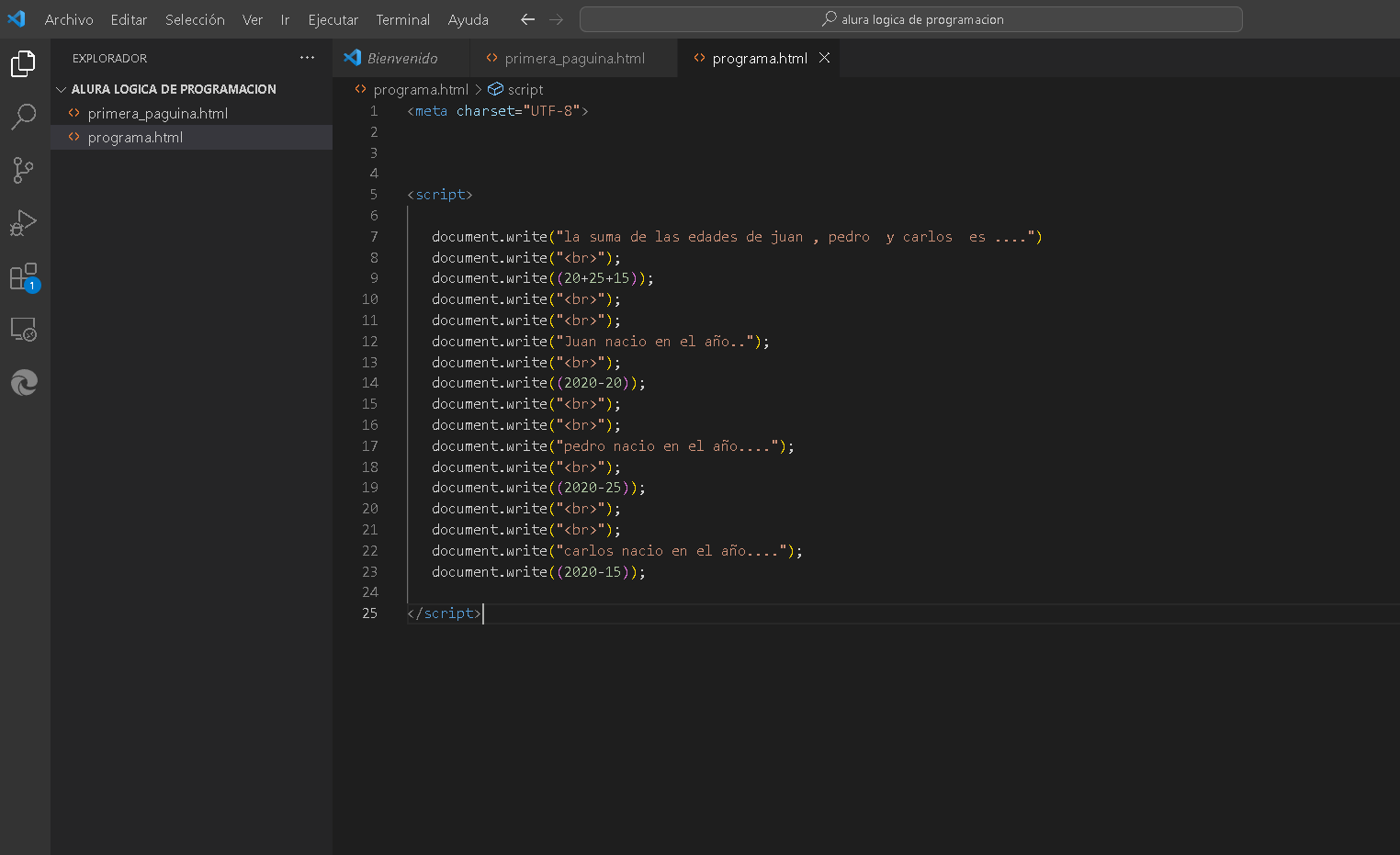This screenshot has width=1400, height=855.
Task: Open the Selección menu
Action: (195, 19)
